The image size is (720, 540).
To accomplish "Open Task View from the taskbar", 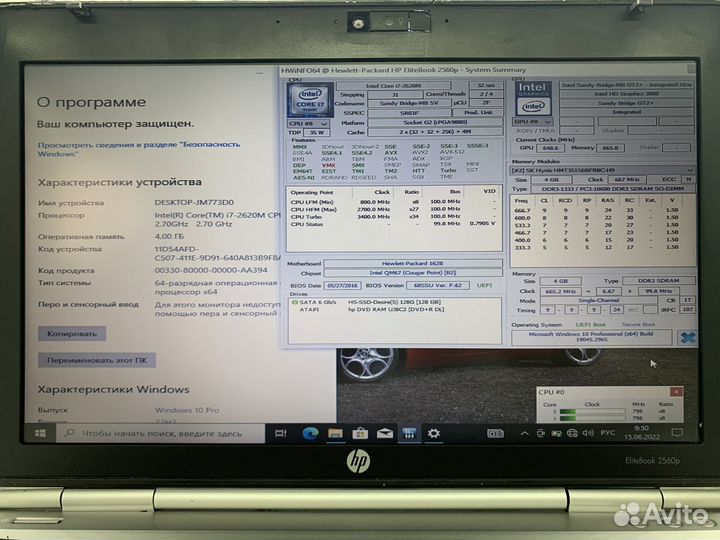I will coord(281,433).
